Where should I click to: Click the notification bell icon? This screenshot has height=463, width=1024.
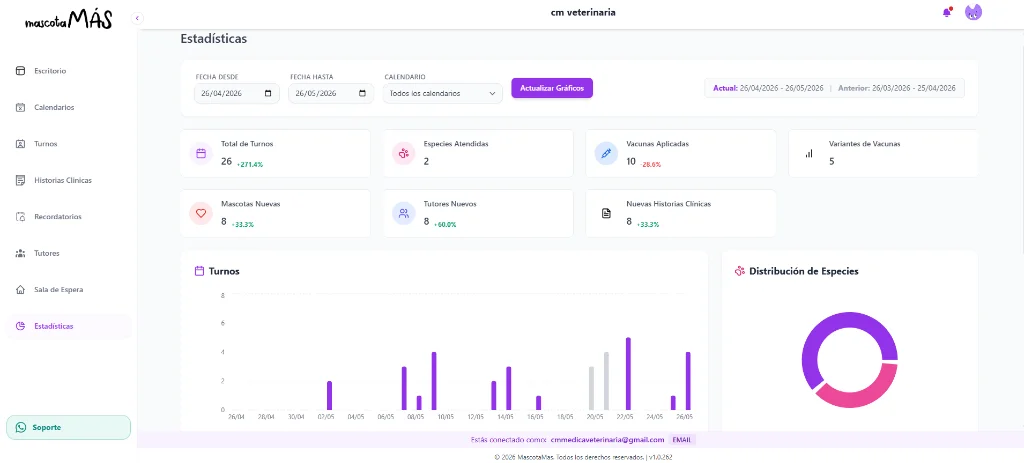(x=947, y=12)
